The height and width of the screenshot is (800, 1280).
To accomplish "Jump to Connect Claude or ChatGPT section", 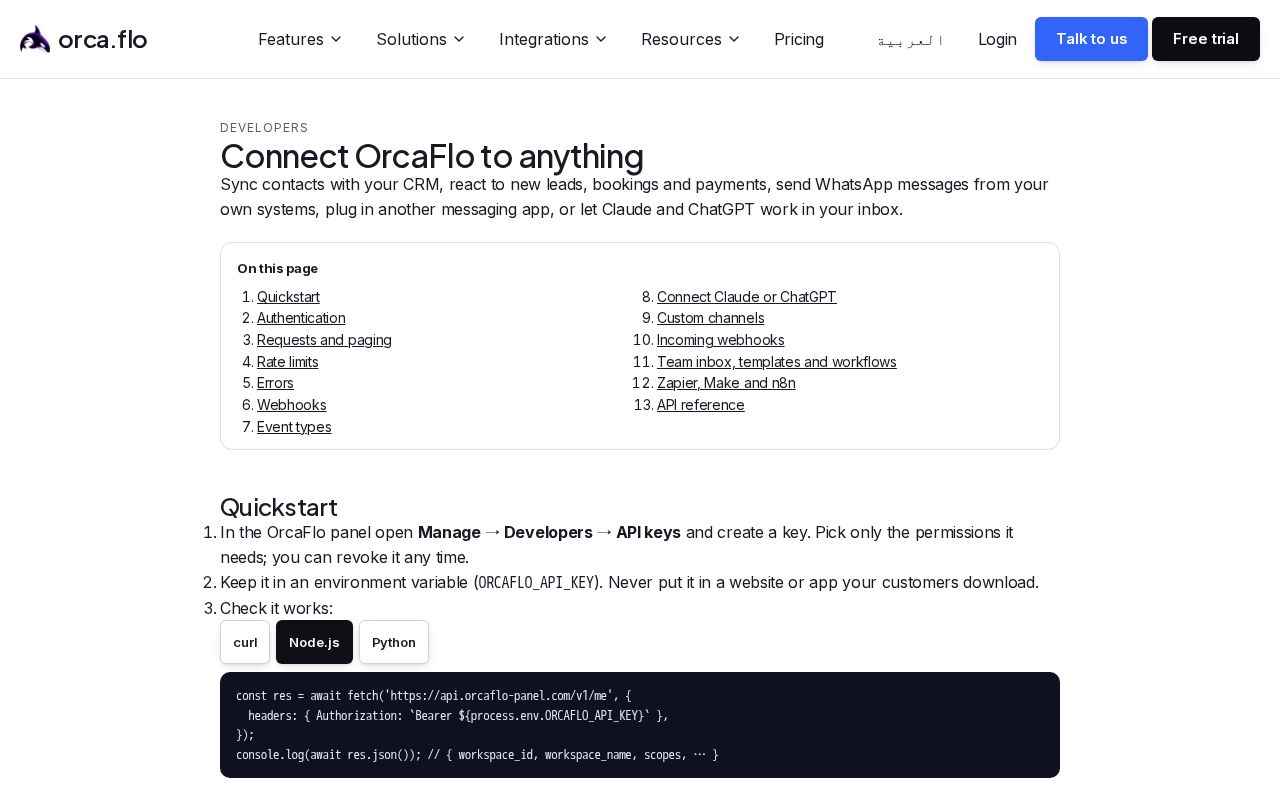I will pos(747,297).
